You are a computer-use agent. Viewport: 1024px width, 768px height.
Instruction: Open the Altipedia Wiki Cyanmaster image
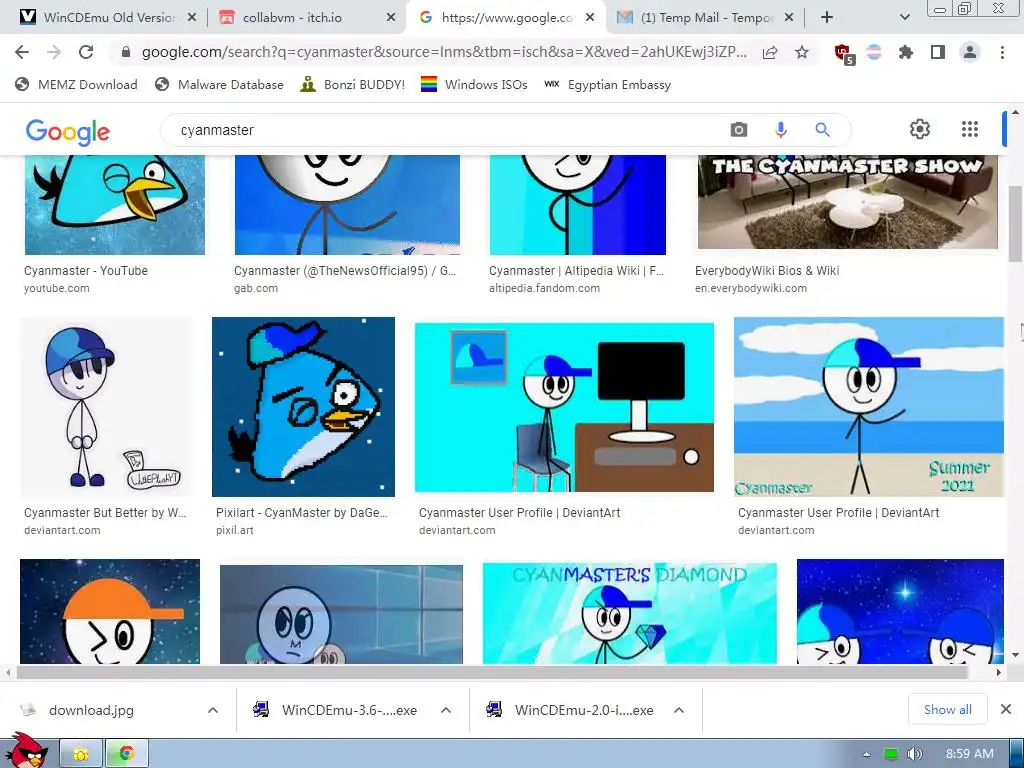(577, 204)
